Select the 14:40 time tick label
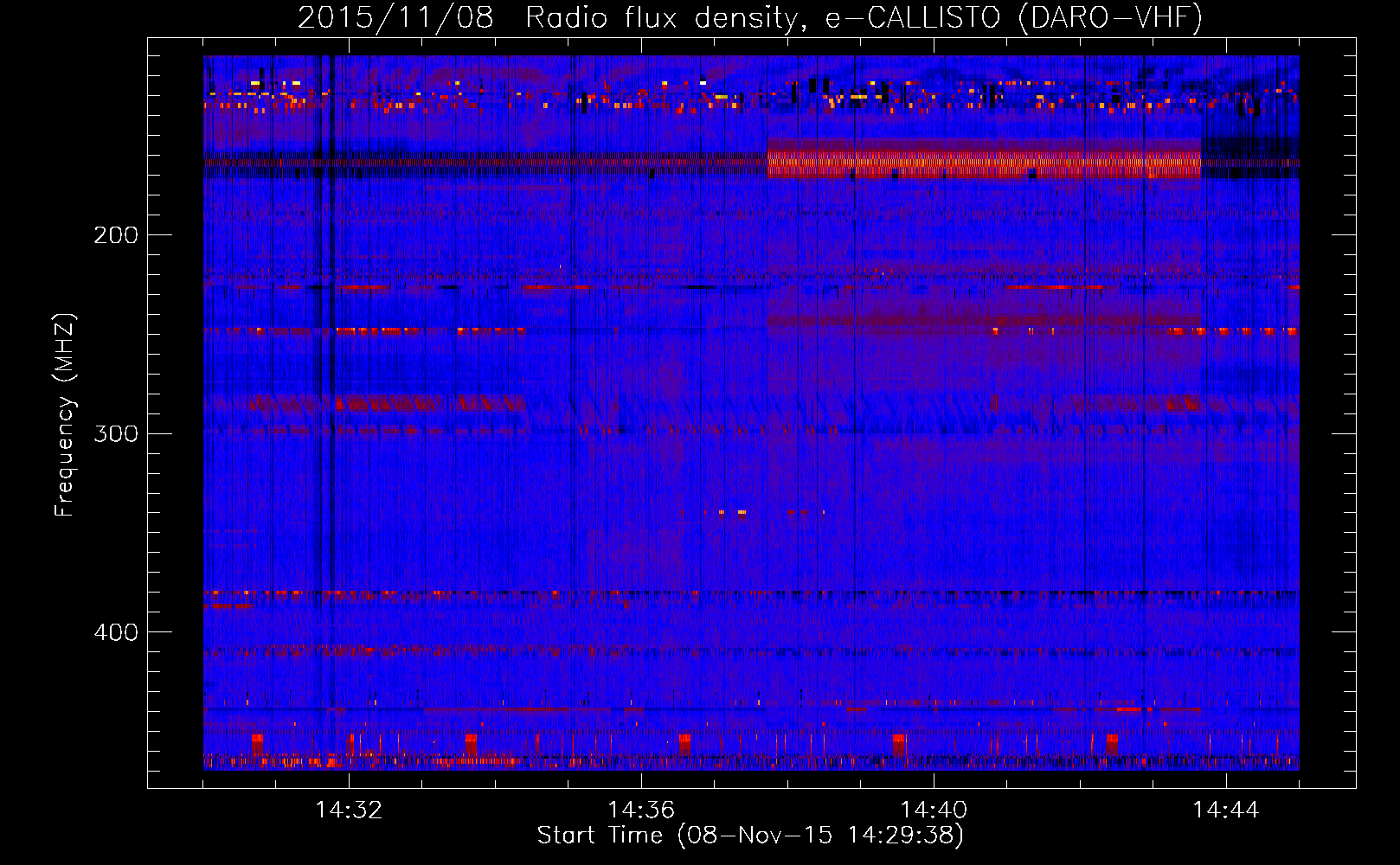1400x865 pixels. click(x=934, y=811)
